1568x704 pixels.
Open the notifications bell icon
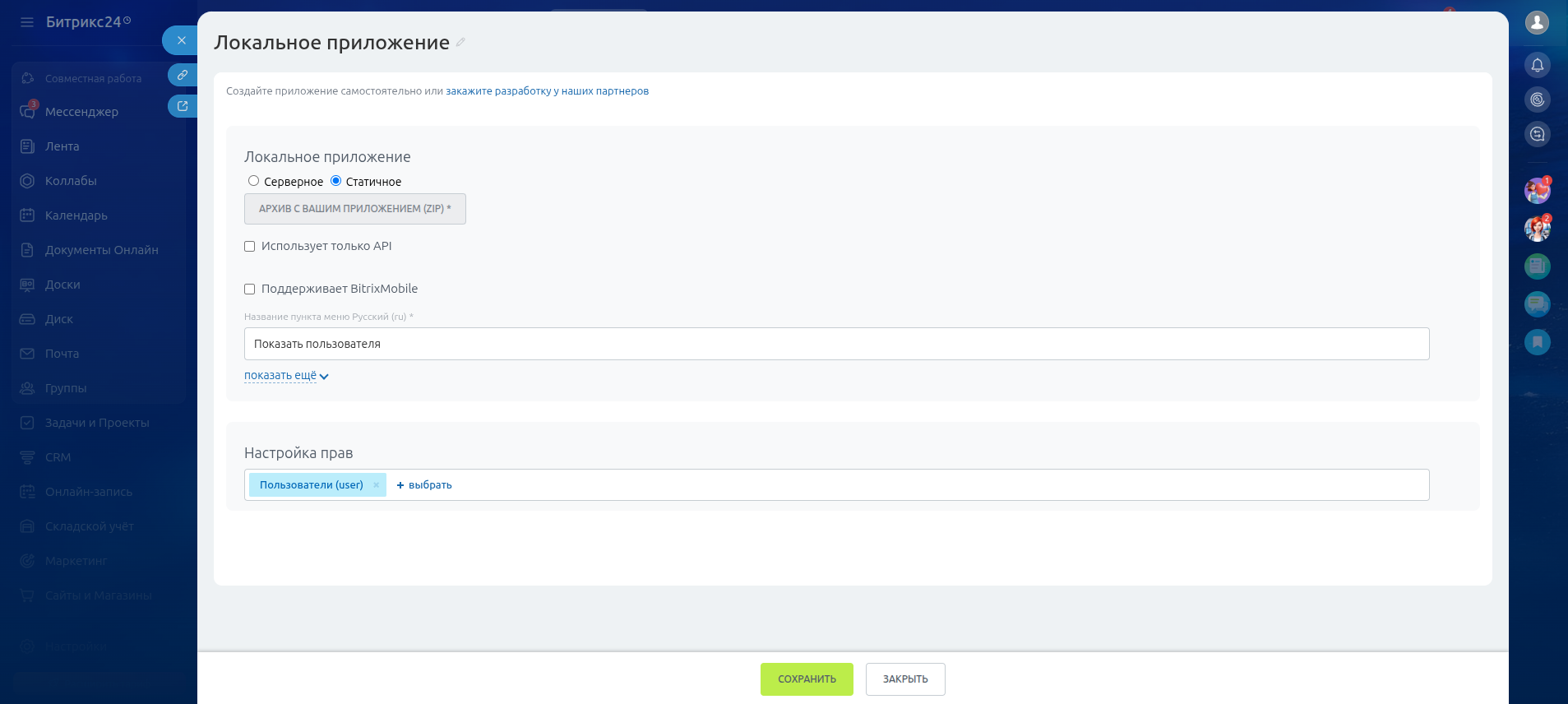1537,65
